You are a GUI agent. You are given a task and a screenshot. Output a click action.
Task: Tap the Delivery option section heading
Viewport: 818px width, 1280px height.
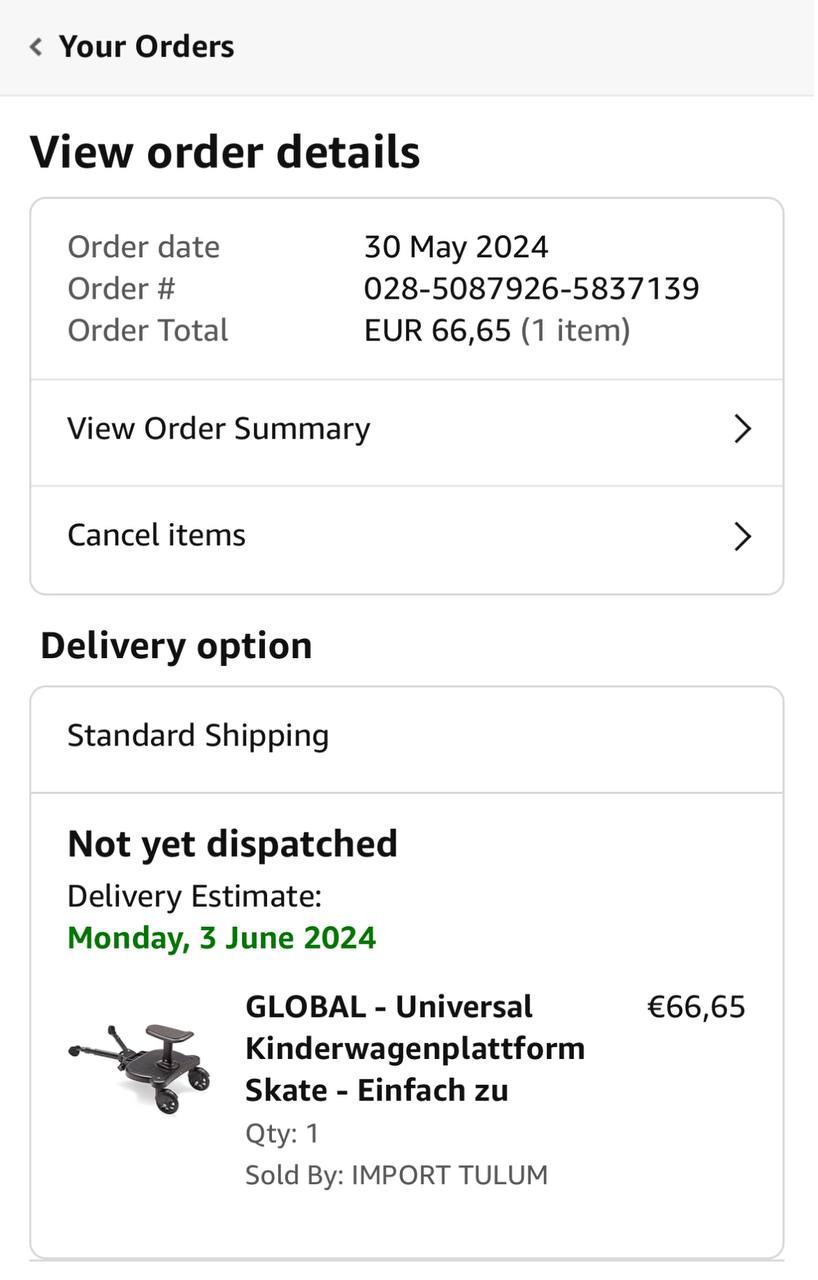pos(176,646)
